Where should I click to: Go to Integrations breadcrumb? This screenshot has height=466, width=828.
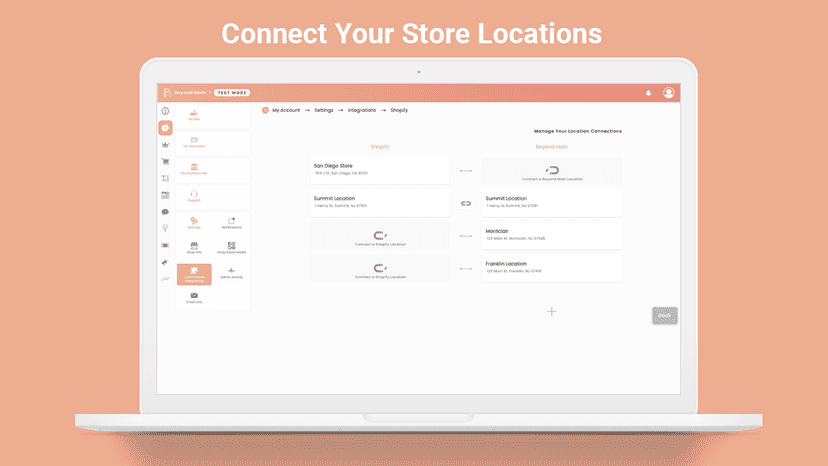362,110
